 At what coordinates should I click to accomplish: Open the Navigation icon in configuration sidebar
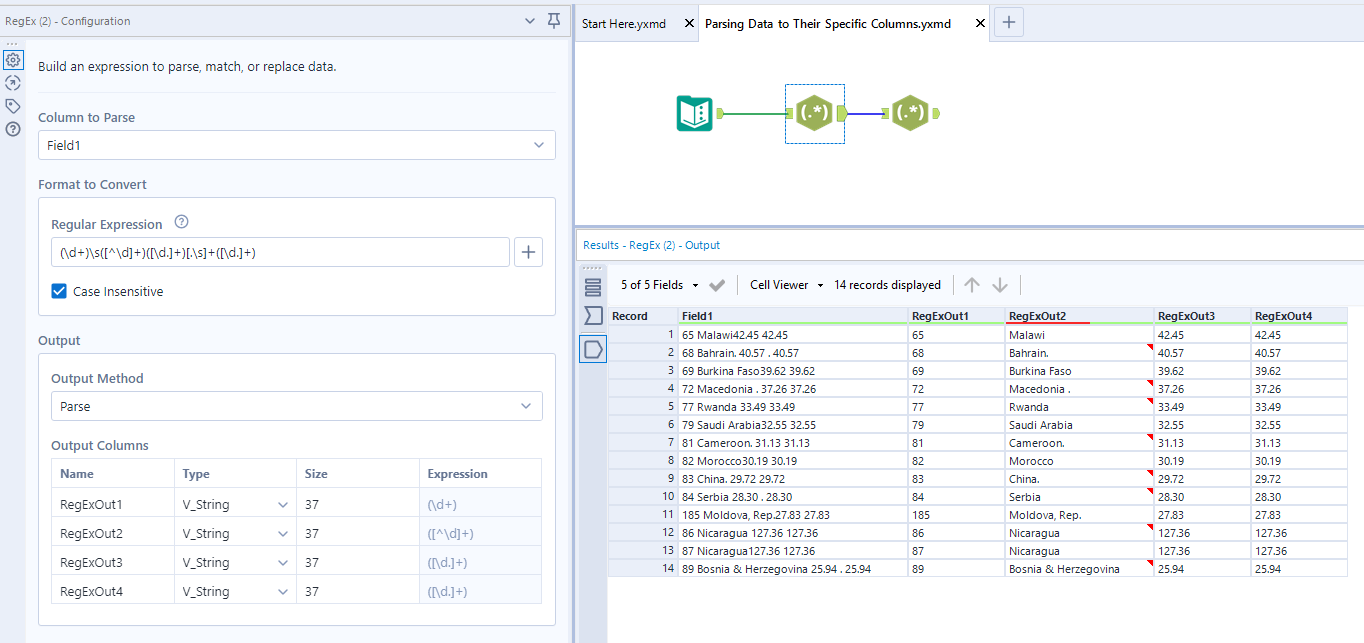(x=13, y=83)
